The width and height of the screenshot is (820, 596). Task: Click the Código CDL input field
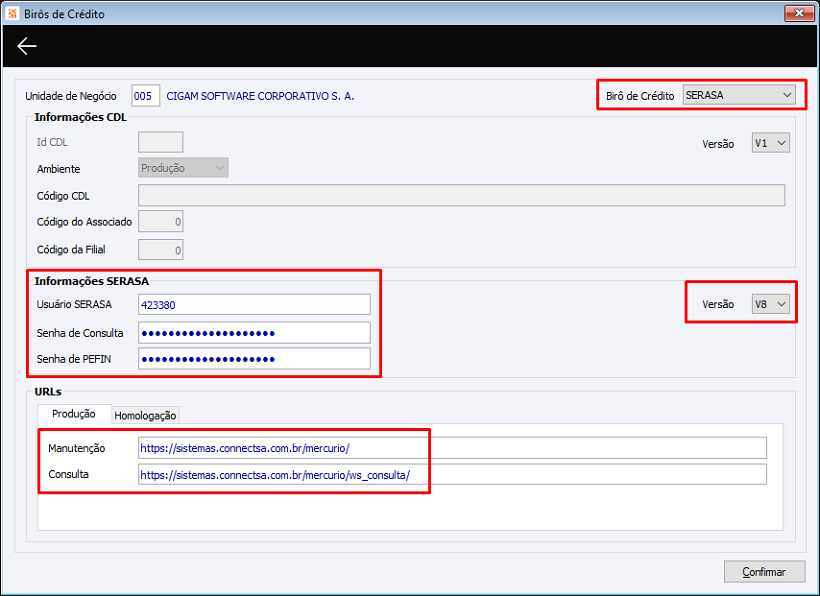[461, 195]
